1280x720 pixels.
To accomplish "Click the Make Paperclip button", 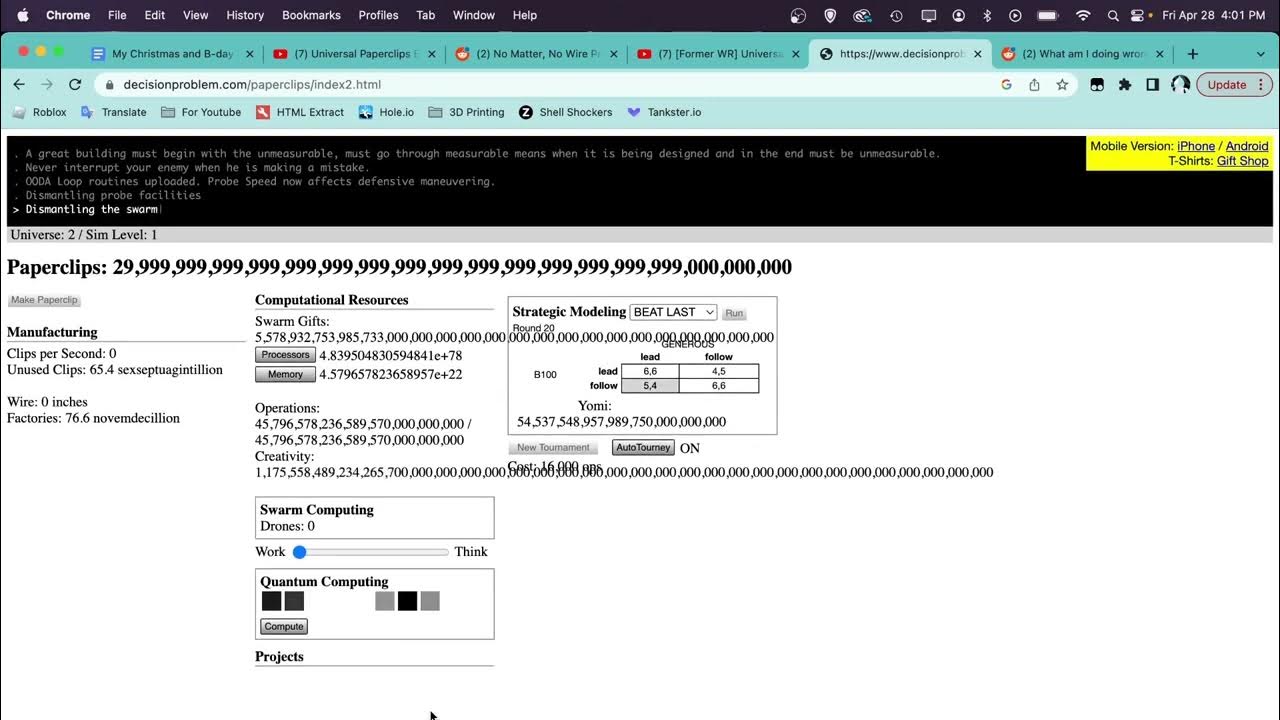I will (44, 300).
